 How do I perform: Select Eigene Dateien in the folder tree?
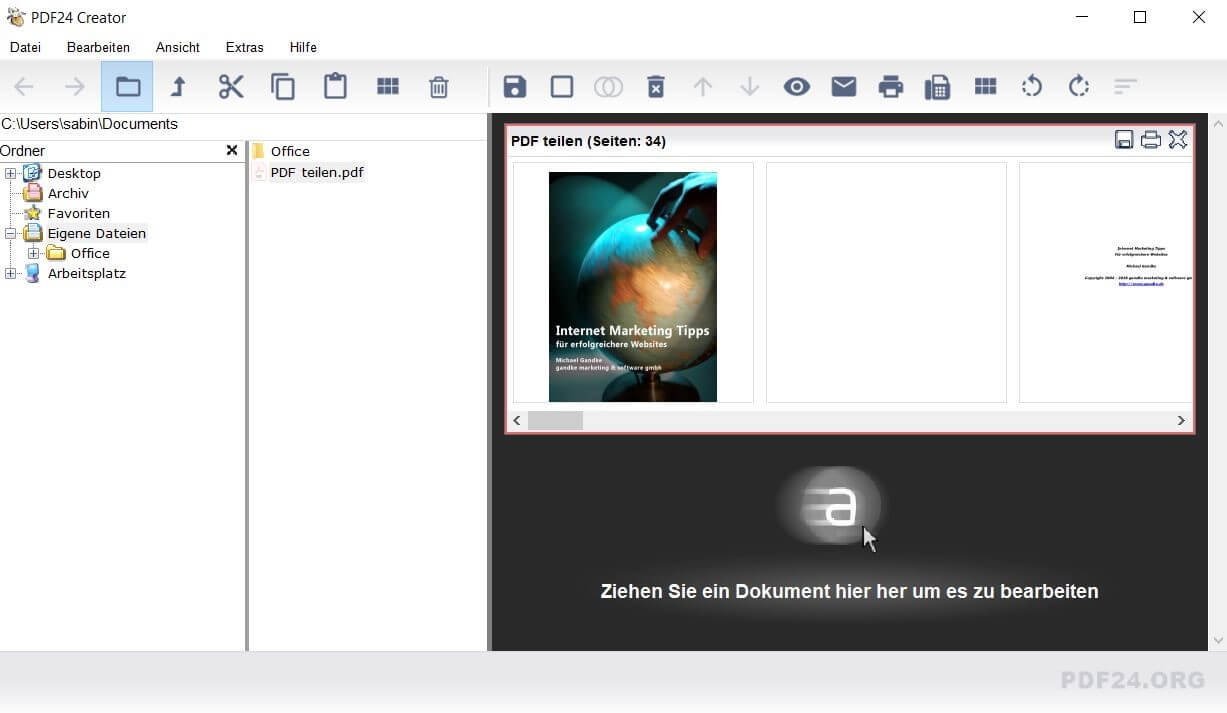pos(97,233)
